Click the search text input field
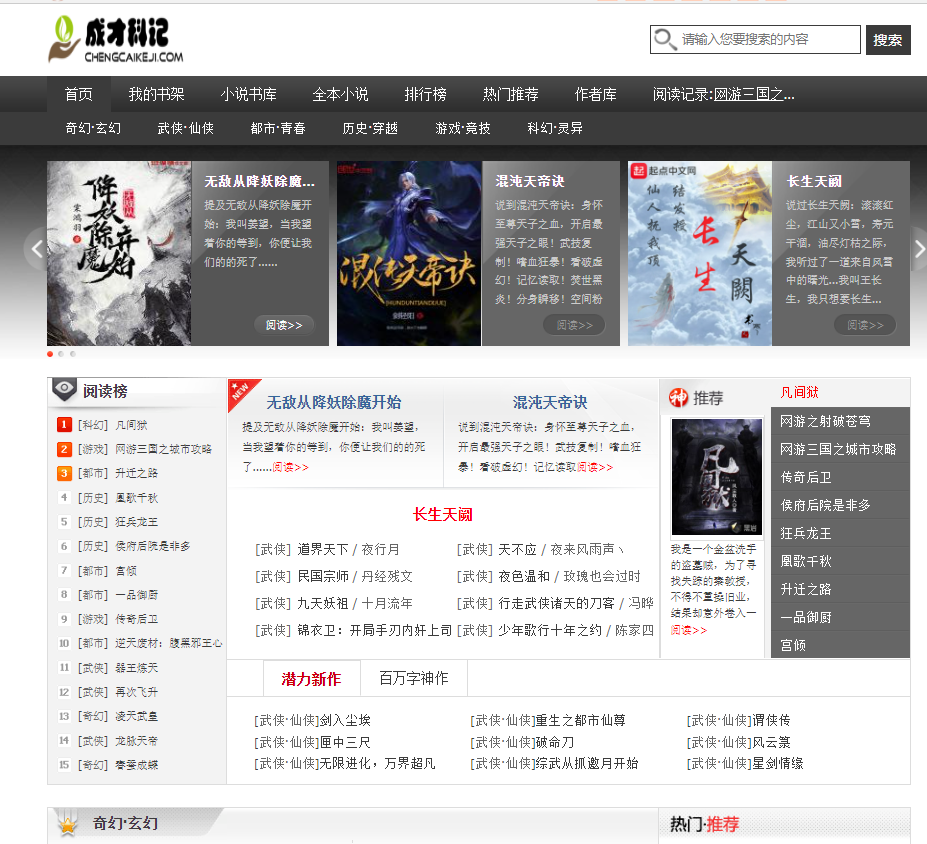 tap(768, 40)
